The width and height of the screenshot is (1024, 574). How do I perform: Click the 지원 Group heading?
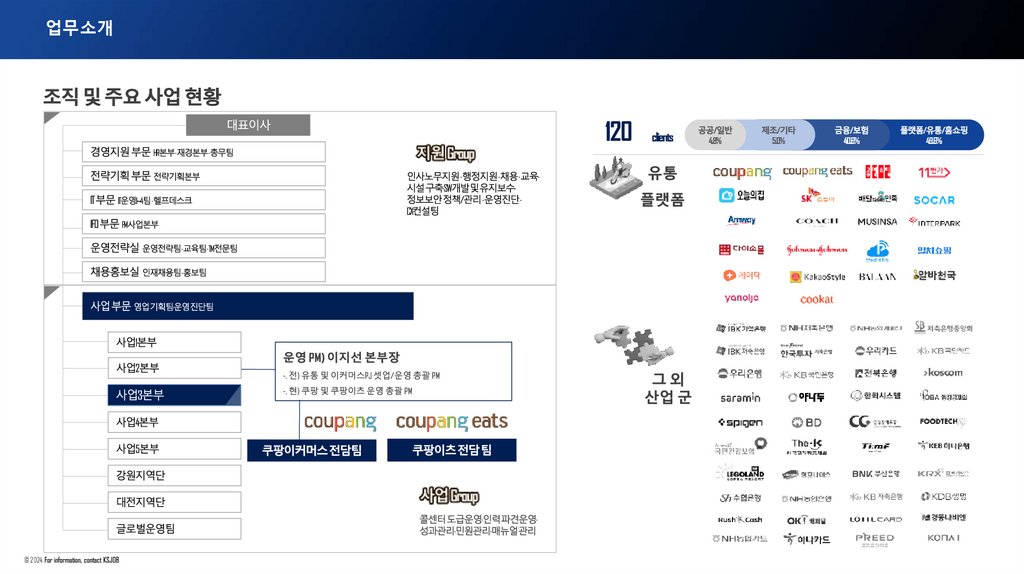[x=445, y=153]
